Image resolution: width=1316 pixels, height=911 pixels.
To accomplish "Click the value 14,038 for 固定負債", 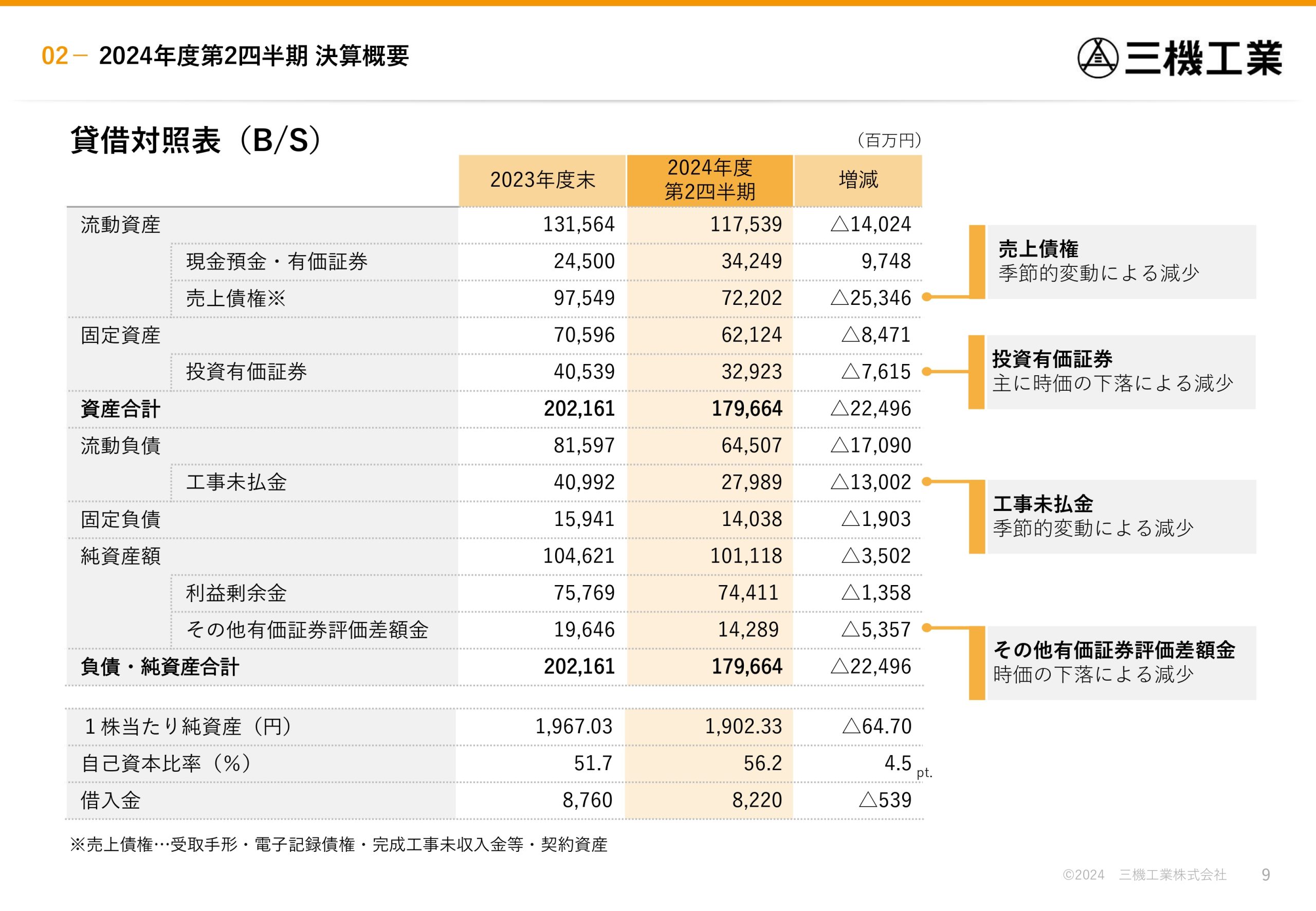I will 752,519.
